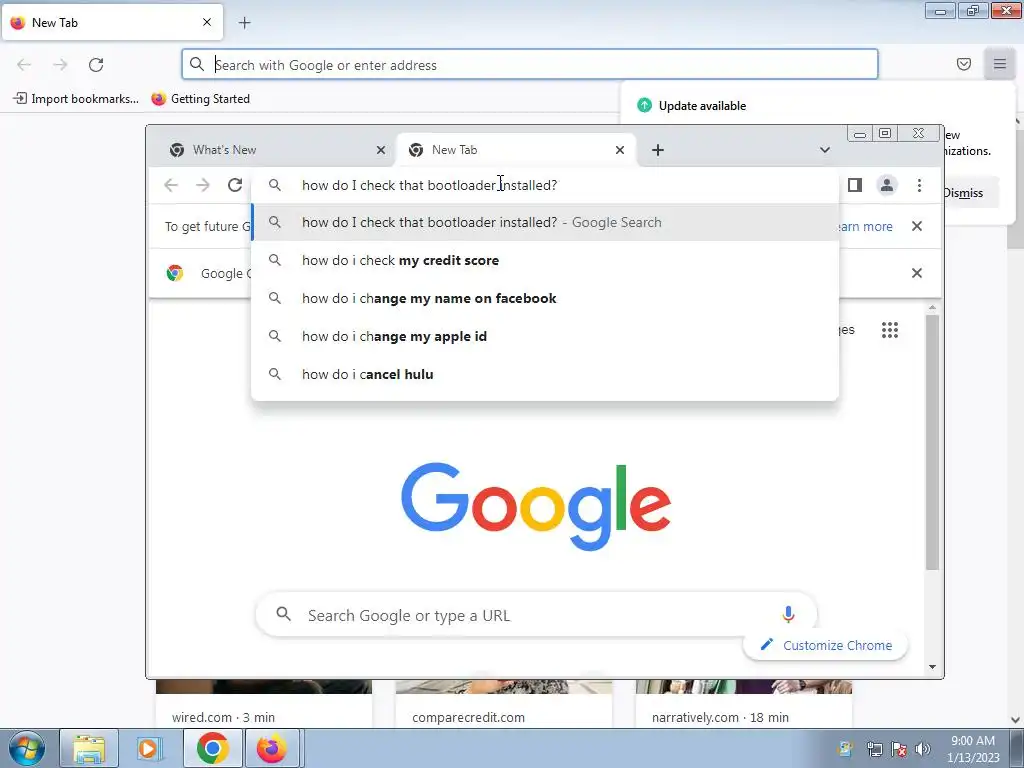Close the Firefox New Tab tab
Image resolution: width=1024 pixels, height=768 pixels.
click(x=206, y=22)
